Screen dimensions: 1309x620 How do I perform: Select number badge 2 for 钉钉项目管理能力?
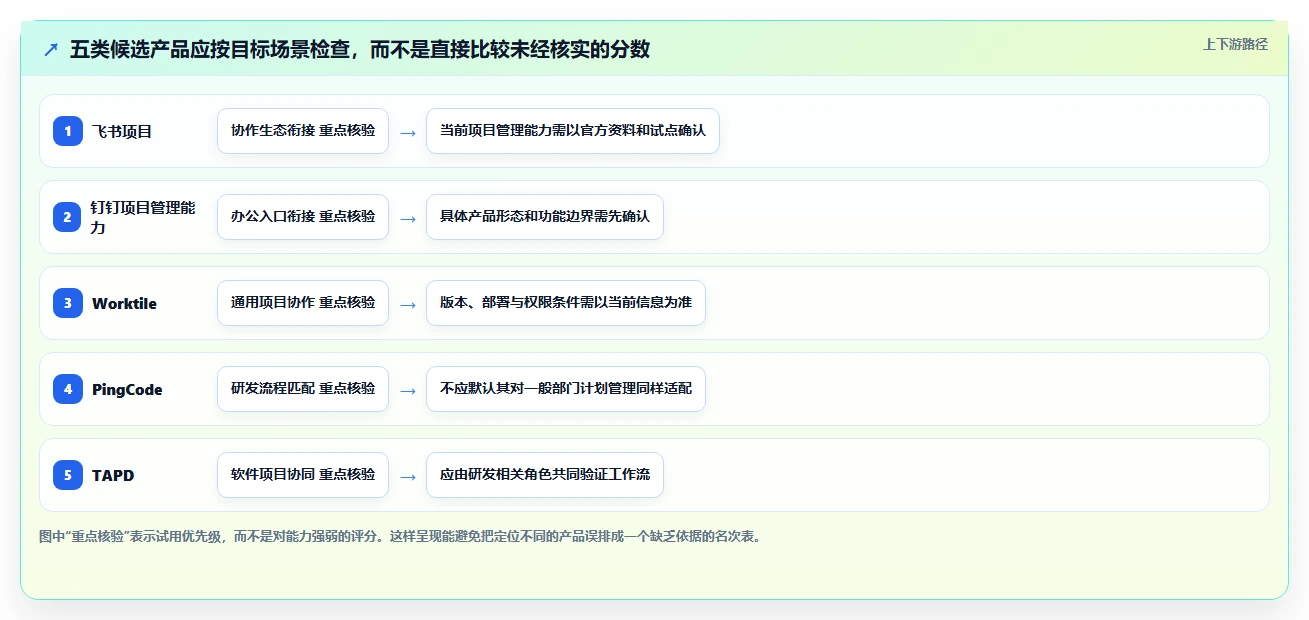(x=68, y=216)
